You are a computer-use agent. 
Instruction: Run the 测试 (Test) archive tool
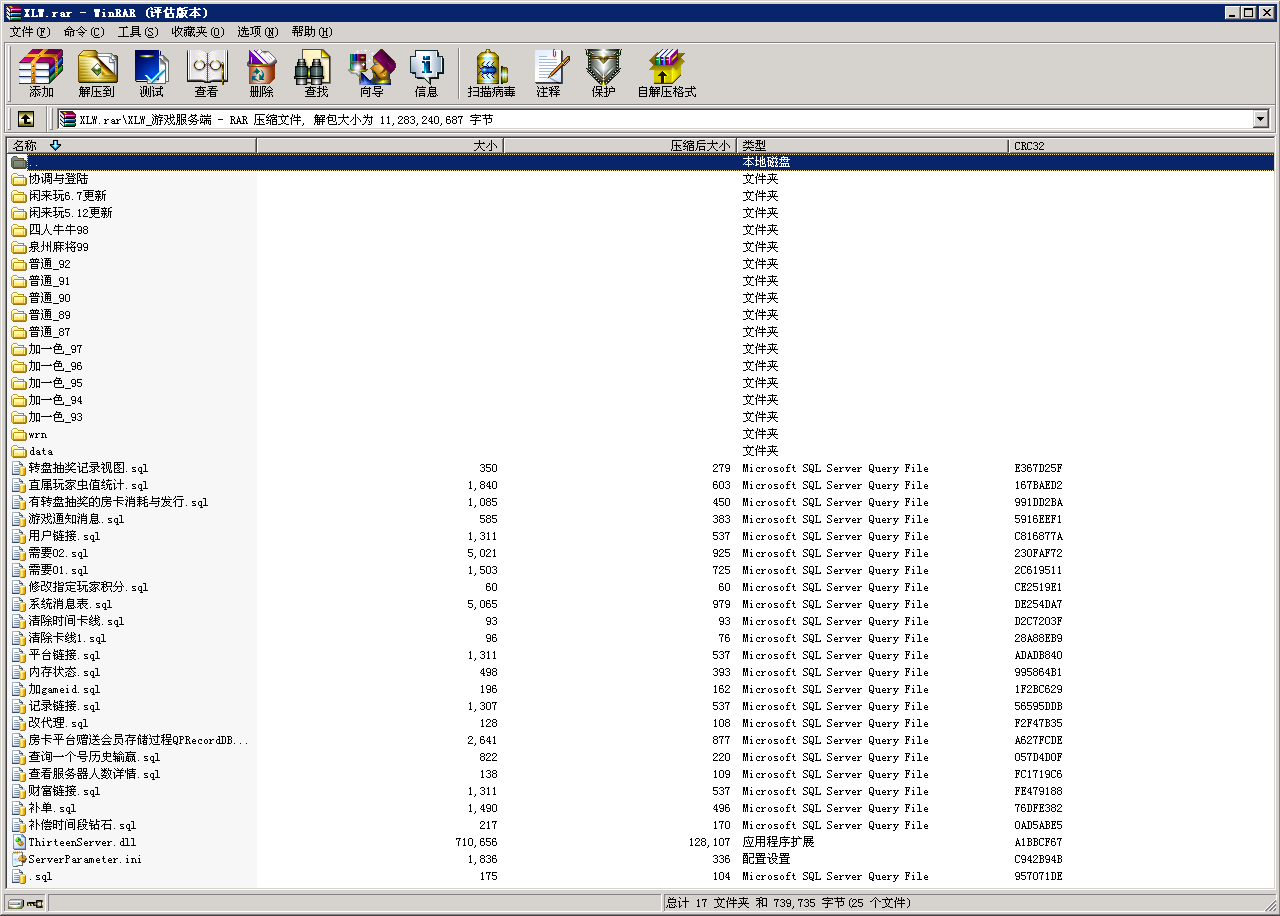click(x=152, y=74)
